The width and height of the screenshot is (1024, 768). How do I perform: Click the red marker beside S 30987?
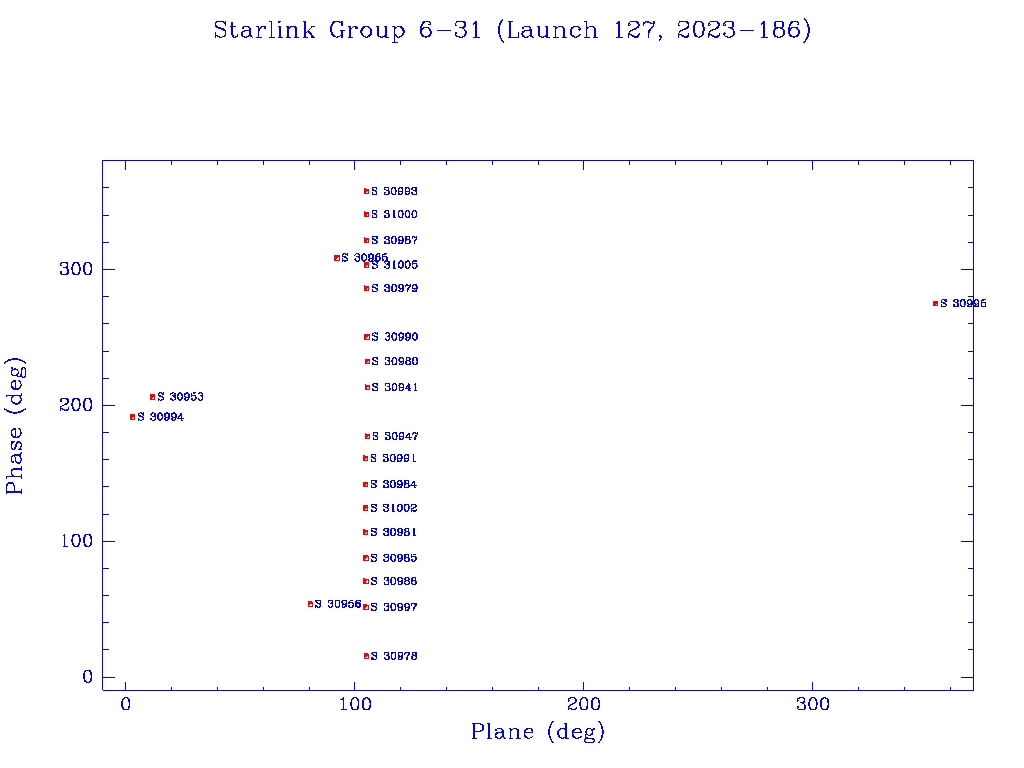[x=366, y=240]
